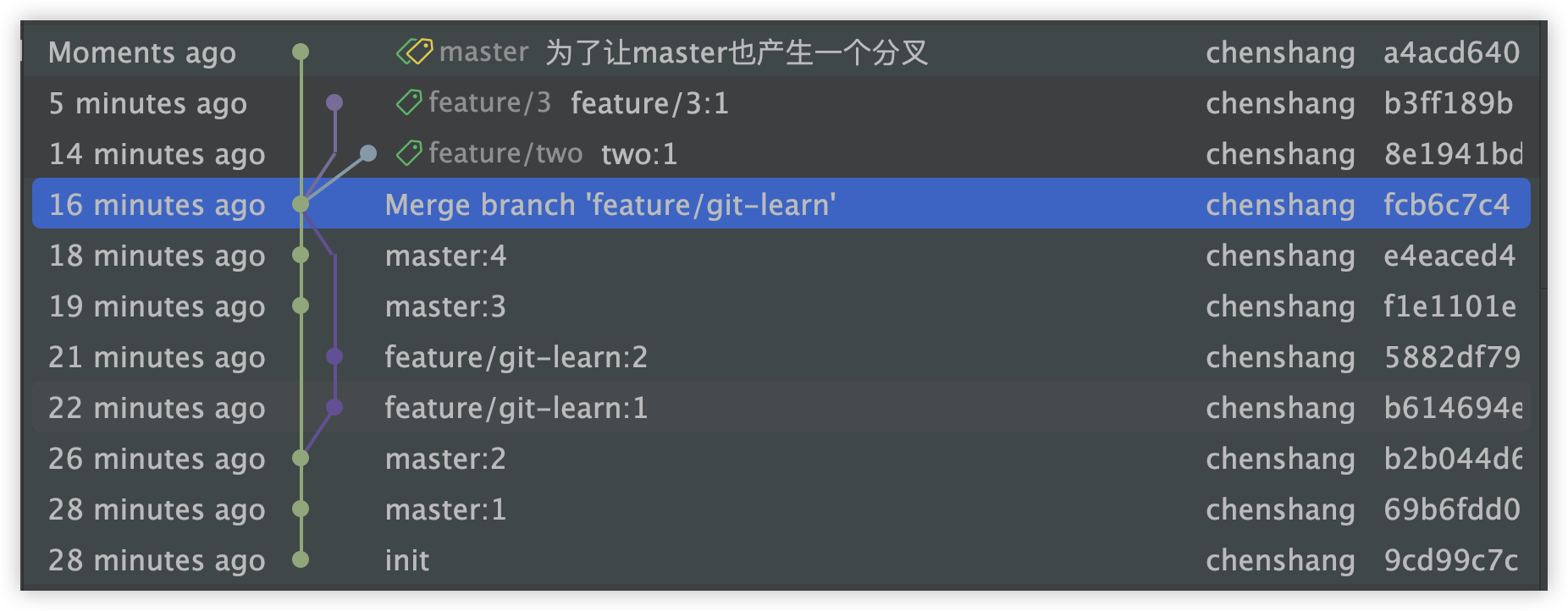Click the "feature/two" branch label text

pyautogui.click(x=505, y=154)
